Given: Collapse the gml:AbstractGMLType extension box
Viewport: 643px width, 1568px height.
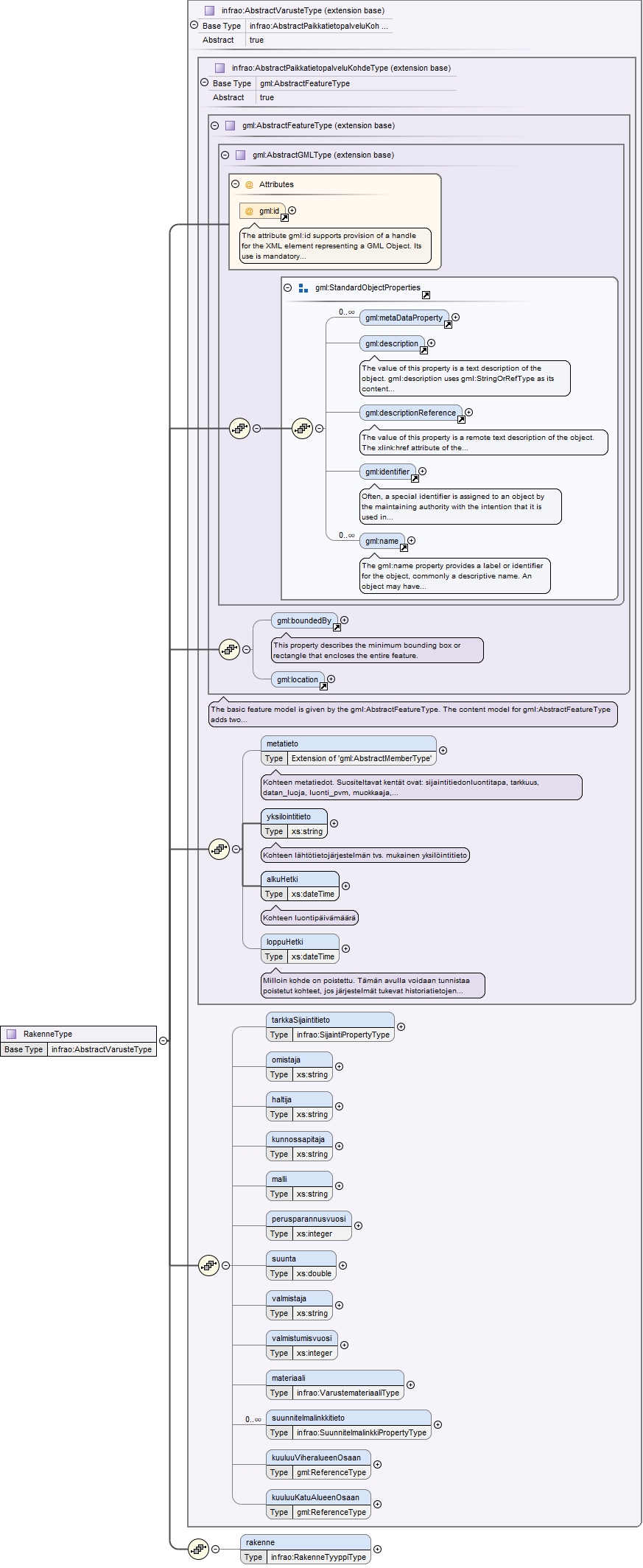Looking at the screenshot, I should 225,155.
